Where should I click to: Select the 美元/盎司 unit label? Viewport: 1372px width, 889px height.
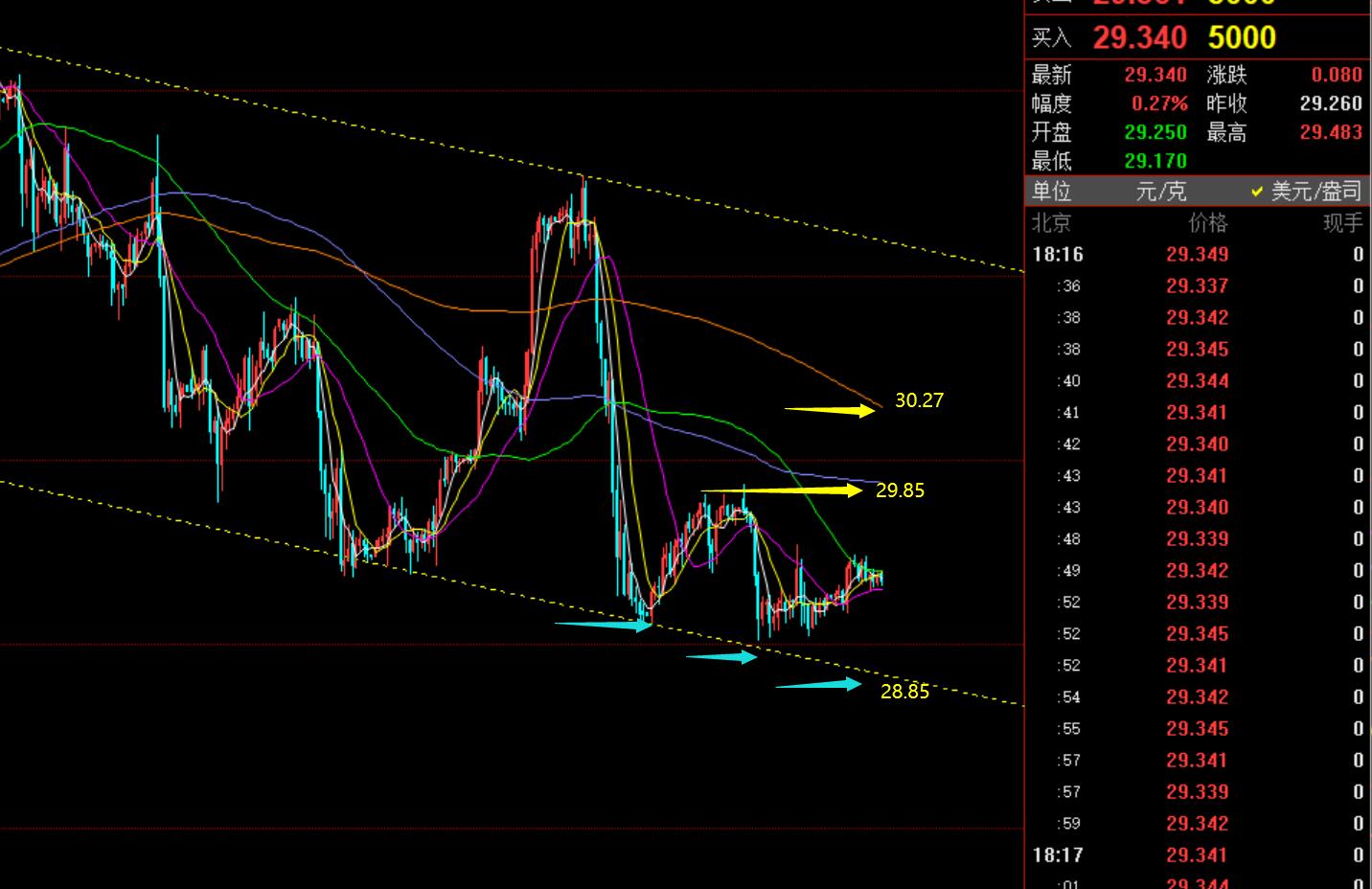pos(1315,192)
